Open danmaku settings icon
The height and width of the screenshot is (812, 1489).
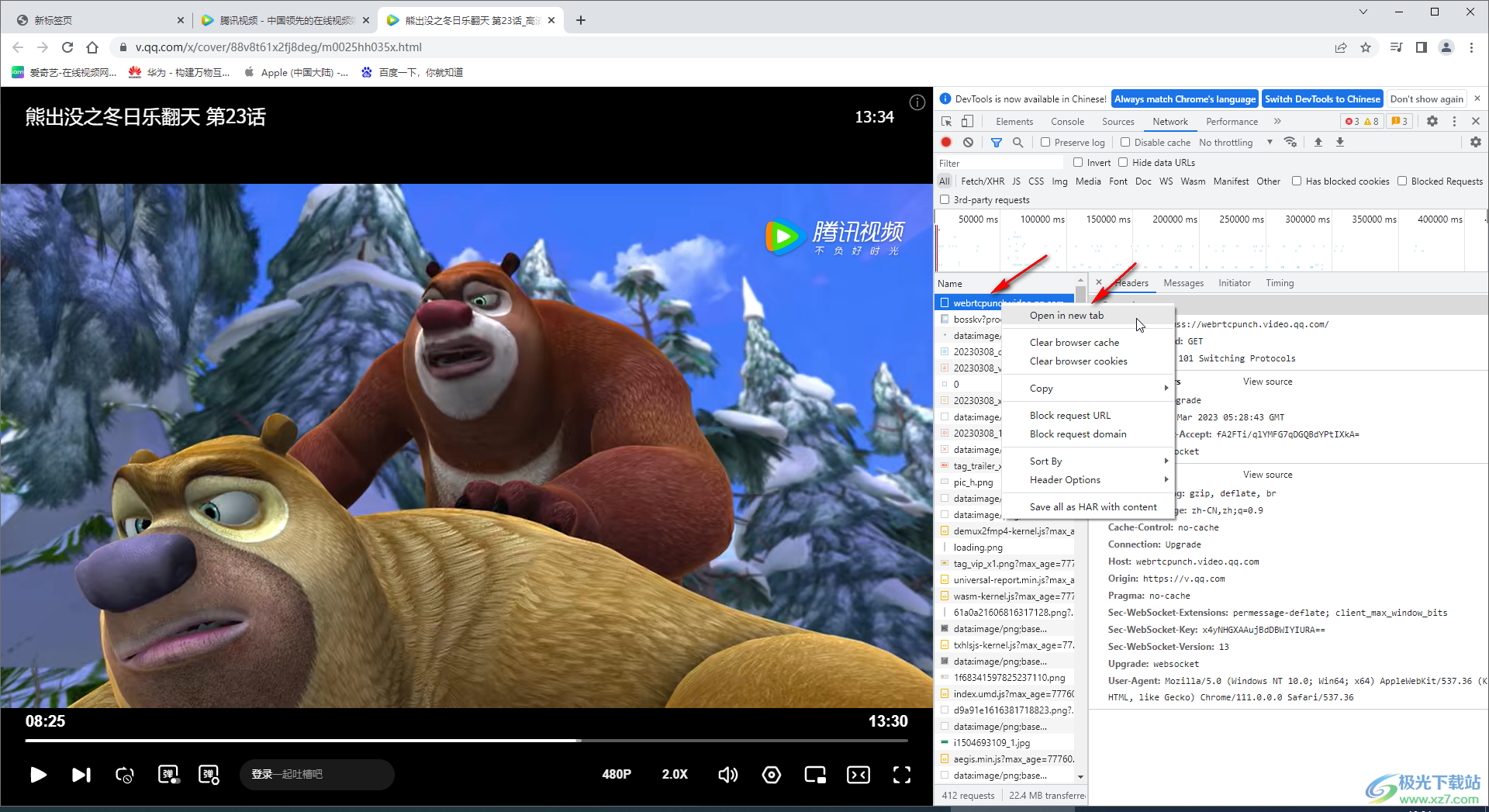(x=209, y=774)
